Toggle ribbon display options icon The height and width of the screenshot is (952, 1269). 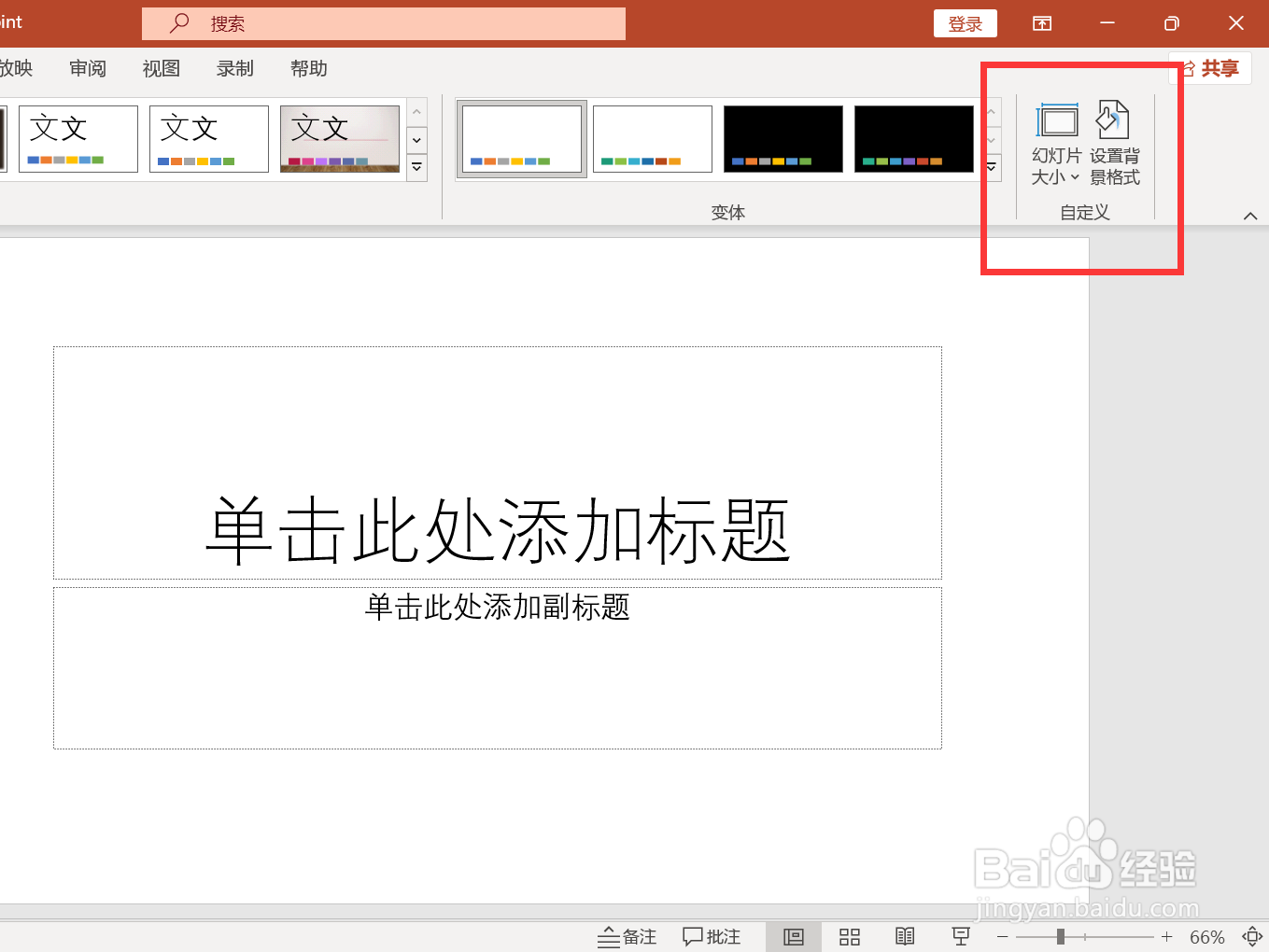[x=1042, y=23]
